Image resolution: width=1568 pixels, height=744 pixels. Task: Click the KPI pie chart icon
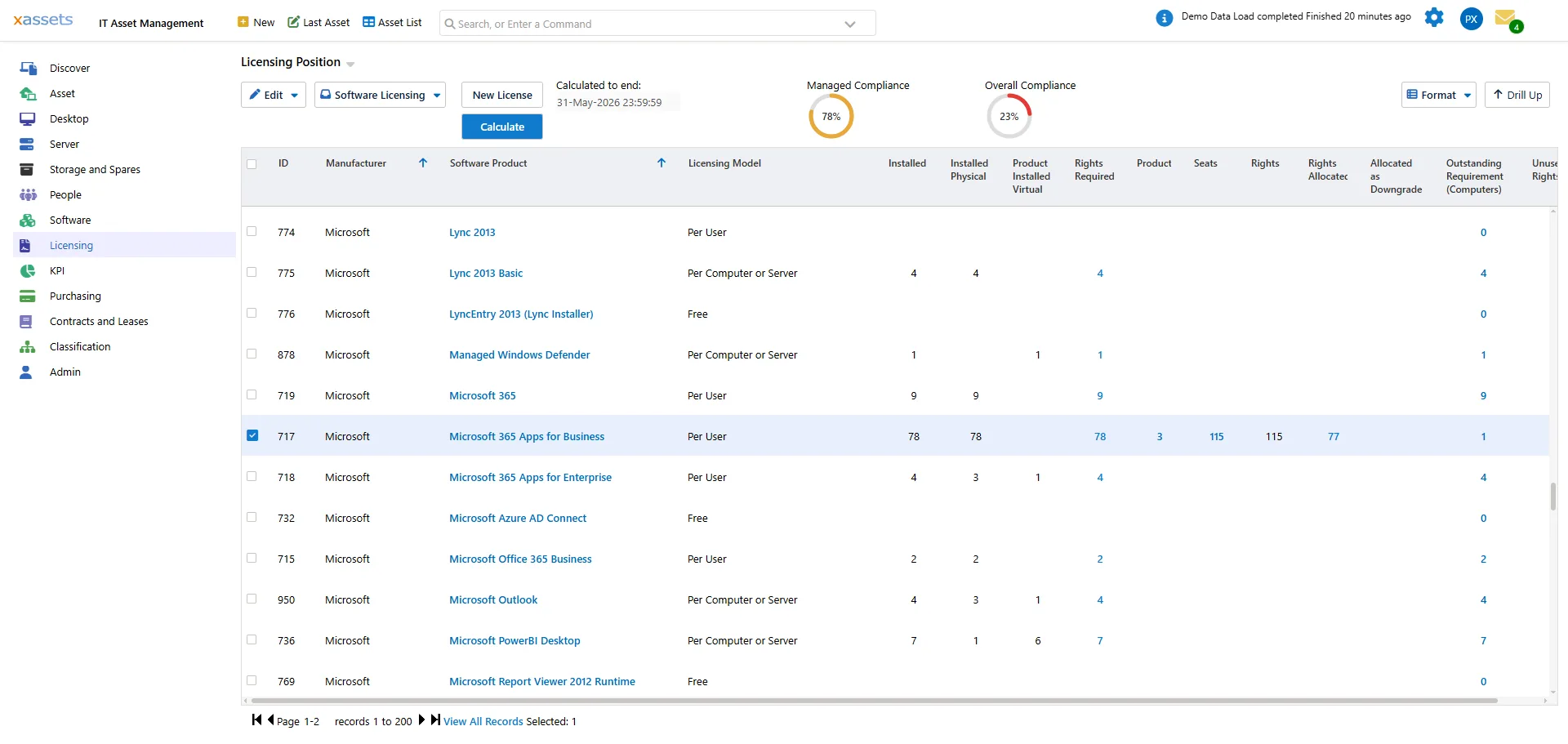[x=28, y=271]
